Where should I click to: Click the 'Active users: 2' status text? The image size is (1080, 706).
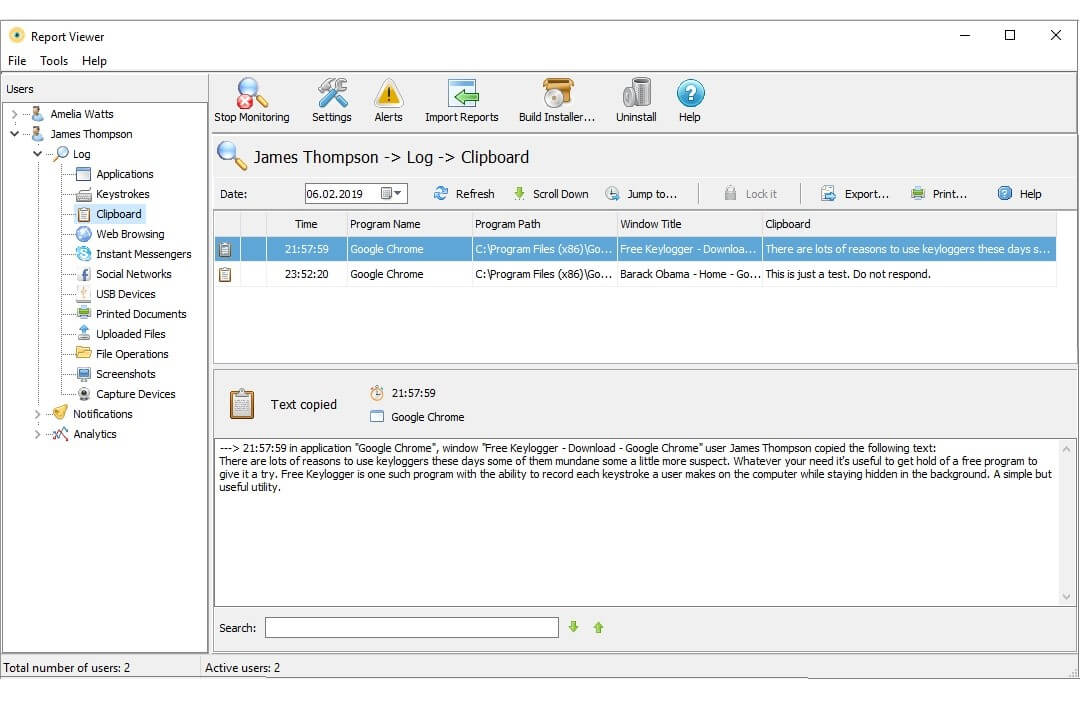click(x=242, y=667)
